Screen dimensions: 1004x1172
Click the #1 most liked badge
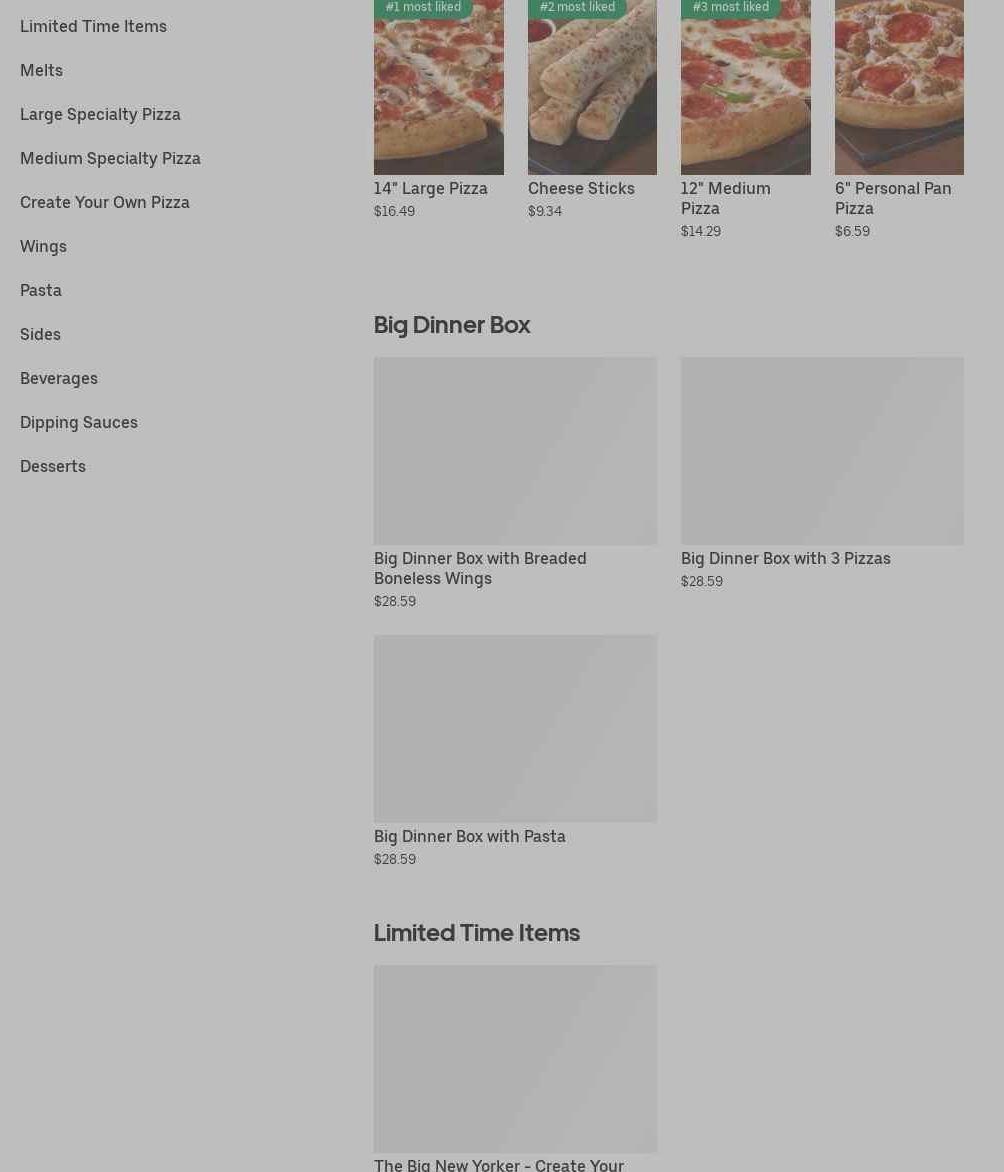(423, 7)
